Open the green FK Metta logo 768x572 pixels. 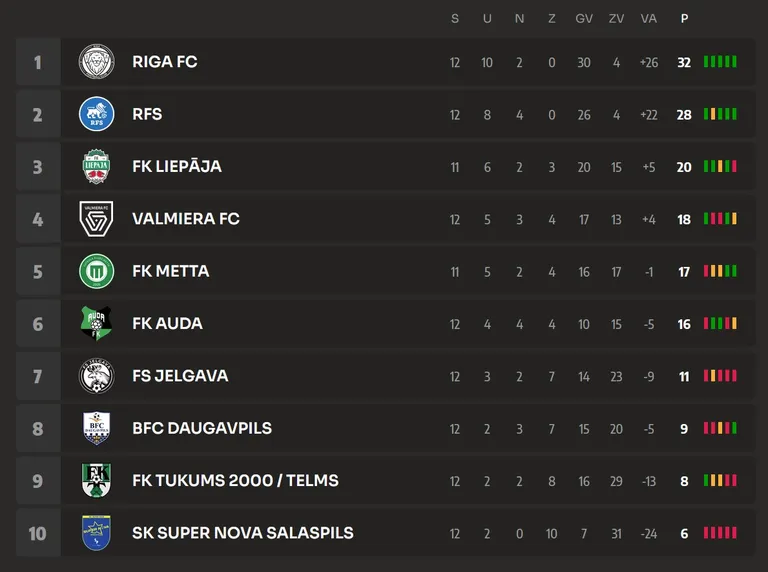[96, 271]
